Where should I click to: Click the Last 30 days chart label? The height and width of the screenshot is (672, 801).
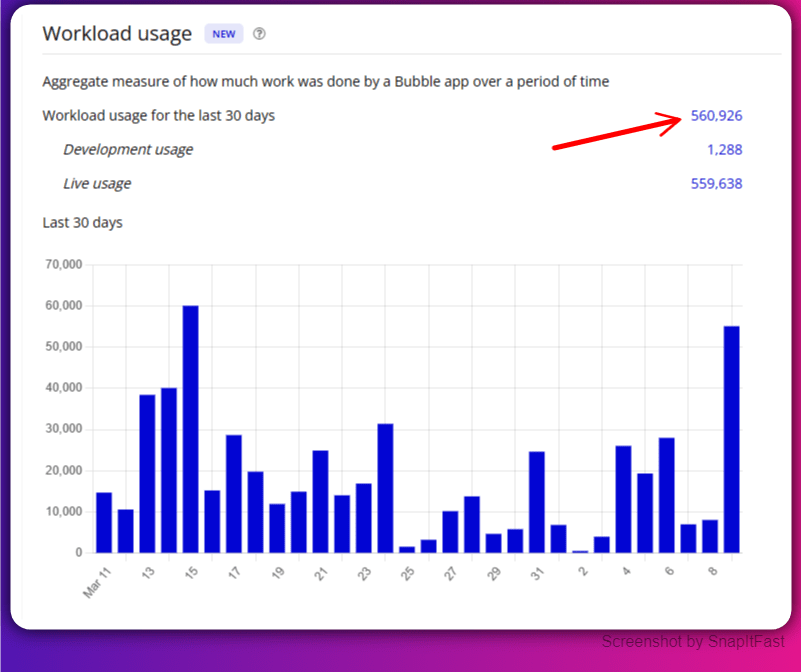tap(82, 223)
